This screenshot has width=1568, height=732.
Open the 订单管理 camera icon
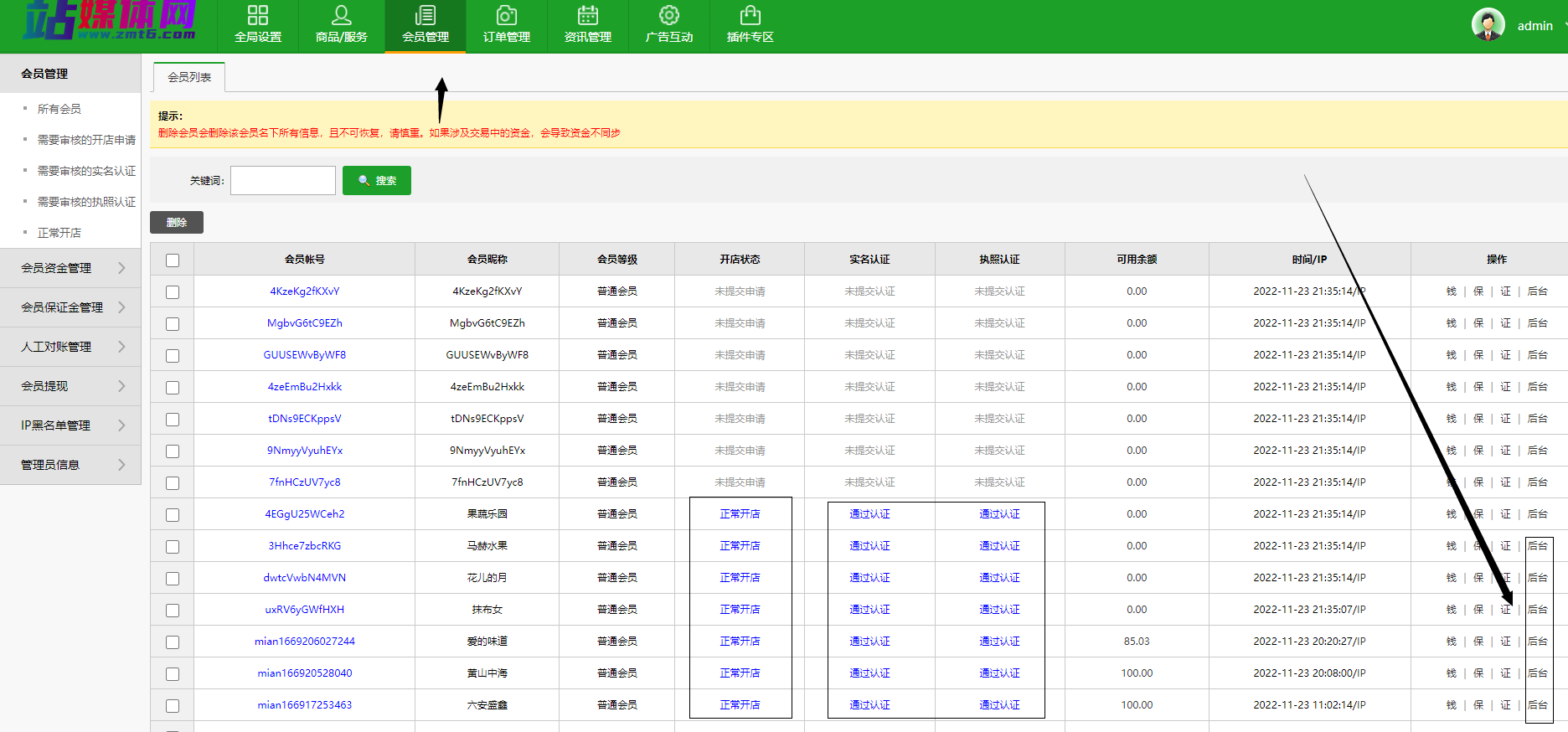(507, 15)
